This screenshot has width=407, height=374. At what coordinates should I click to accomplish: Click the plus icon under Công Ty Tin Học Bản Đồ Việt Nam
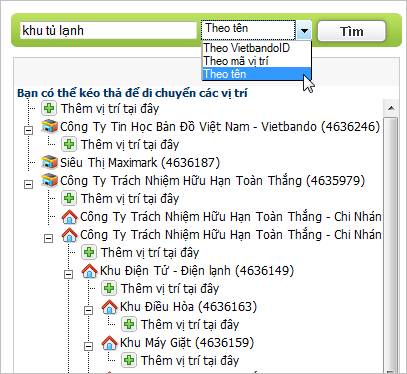pos(69,144)
